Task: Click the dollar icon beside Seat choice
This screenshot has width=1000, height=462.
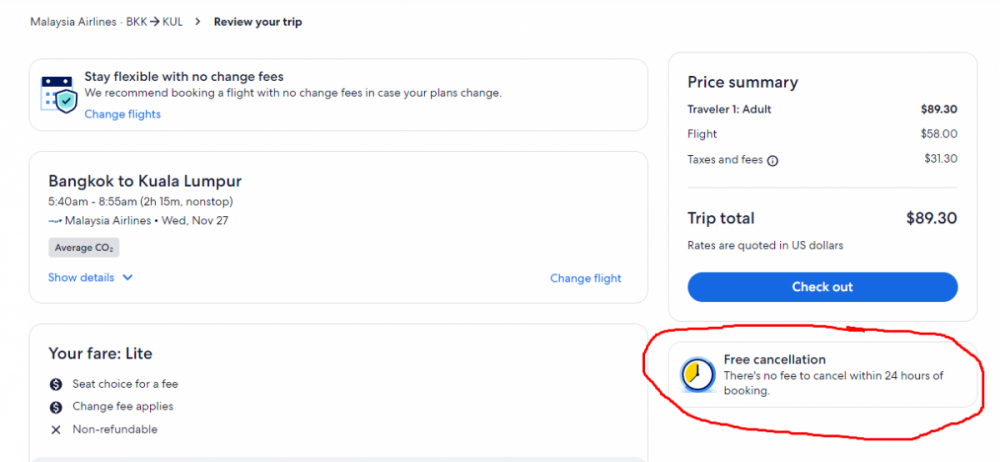Action: (55, 385)
